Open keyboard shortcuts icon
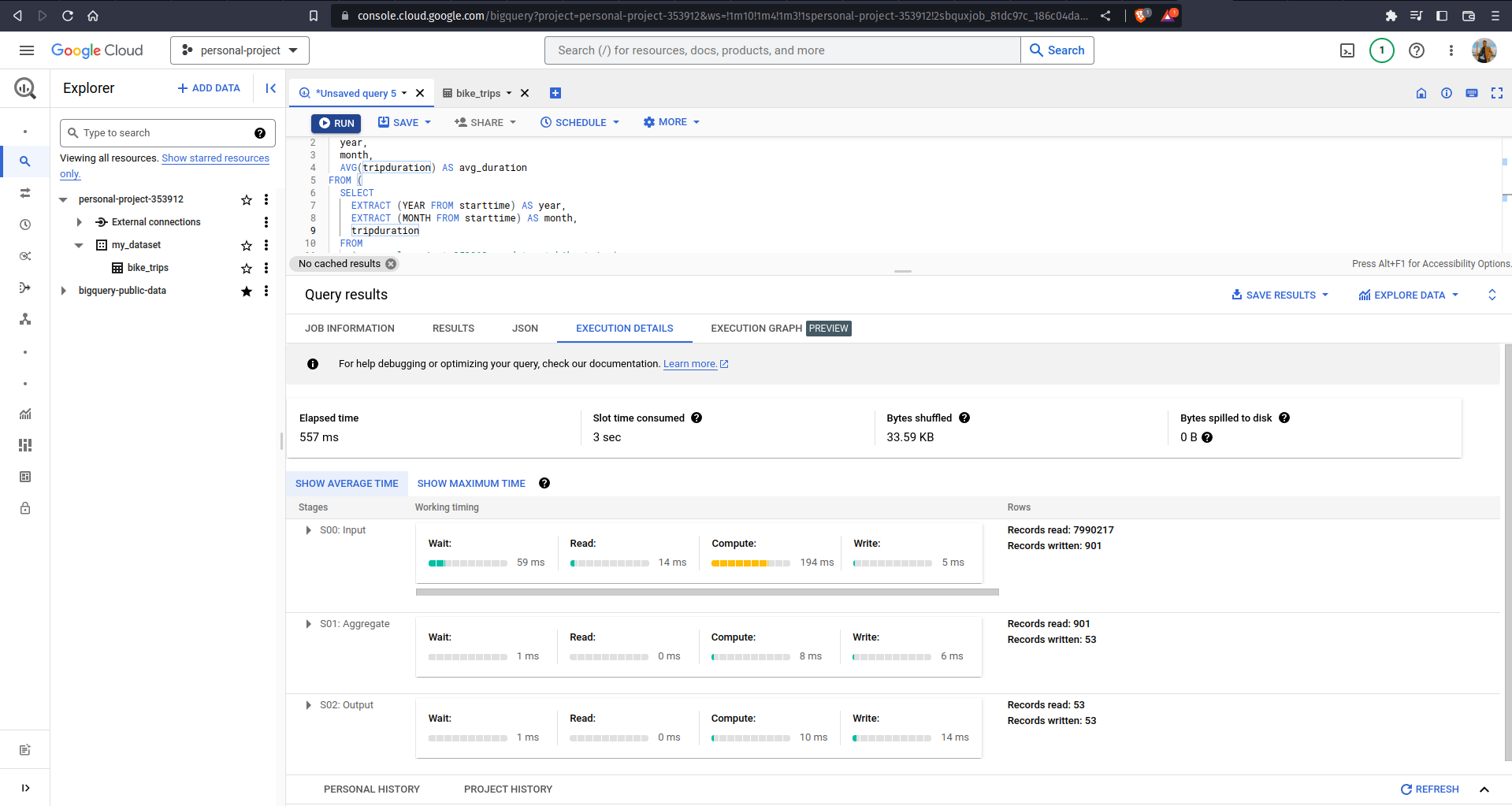This screenshot has height=806, width=1512. pyautogui.click(x=1472, y=93)
